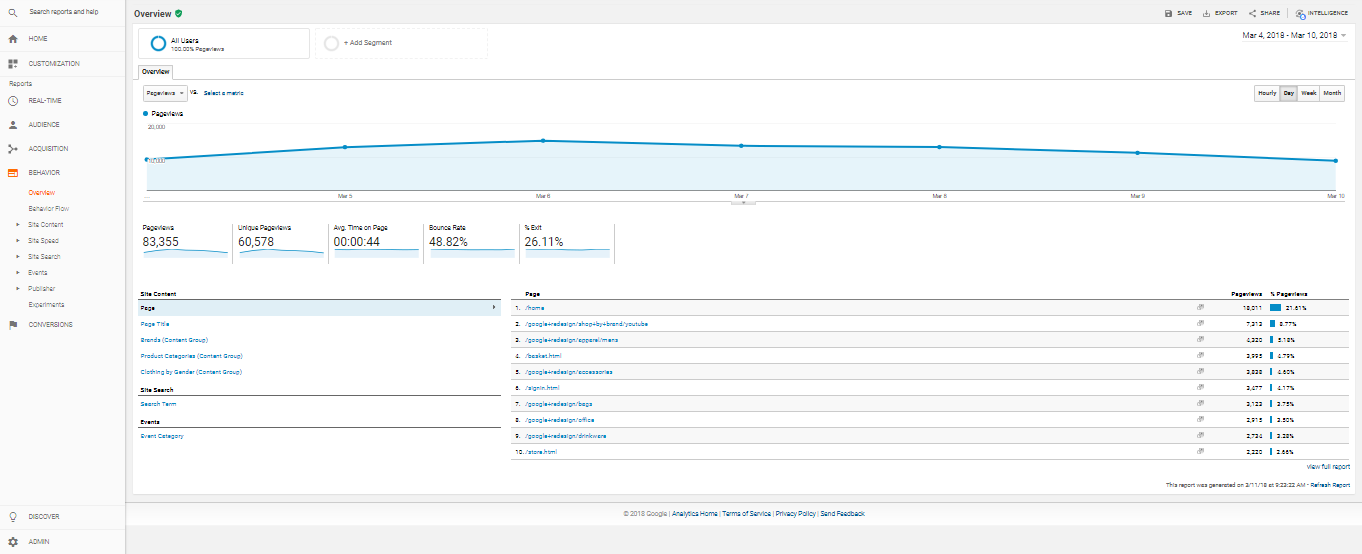Open Experiments in sidebar
The image size is (1362, 554).
point(46,305)
